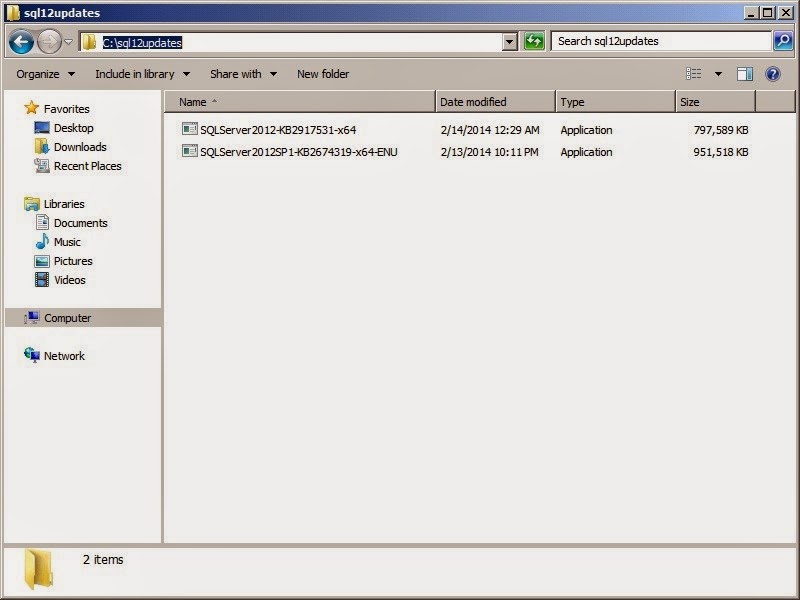
Task: Select Computer in the navigation pane
Action: click(67, 318)
